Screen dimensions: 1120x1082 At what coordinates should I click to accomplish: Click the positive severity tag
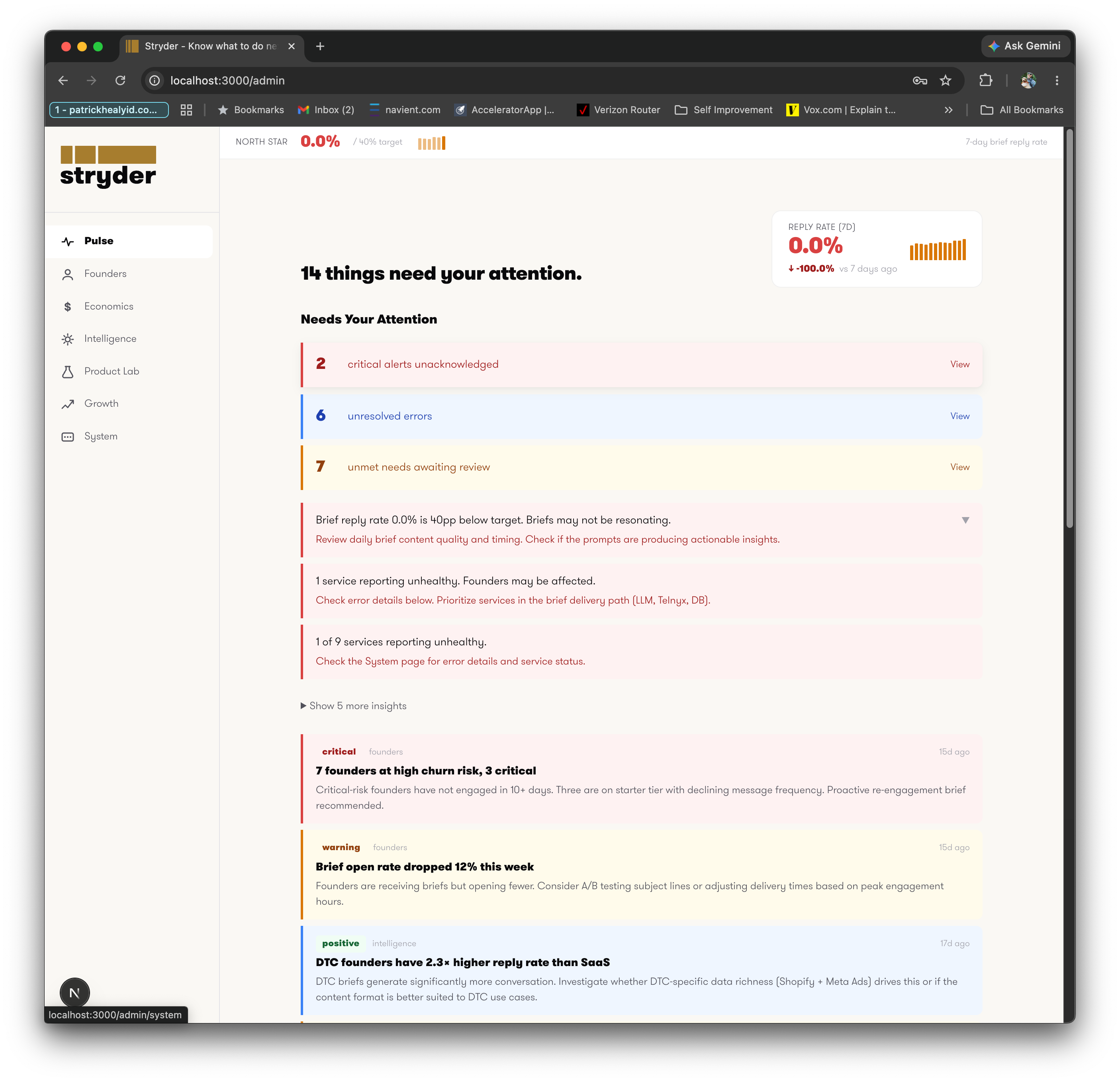[341, 944]
